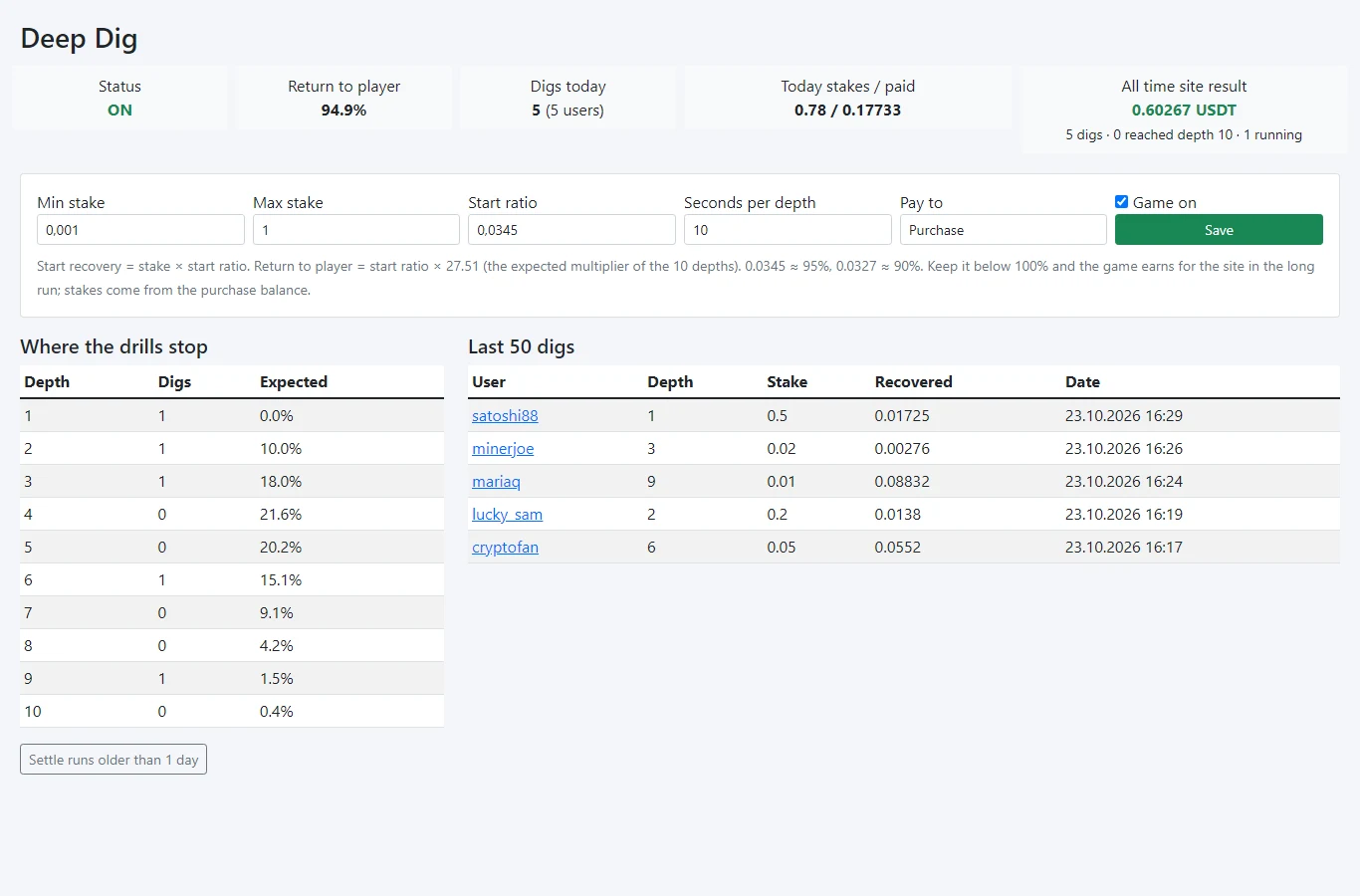
Task: Save the Deep Dig settings
Action: point(1219,230)
